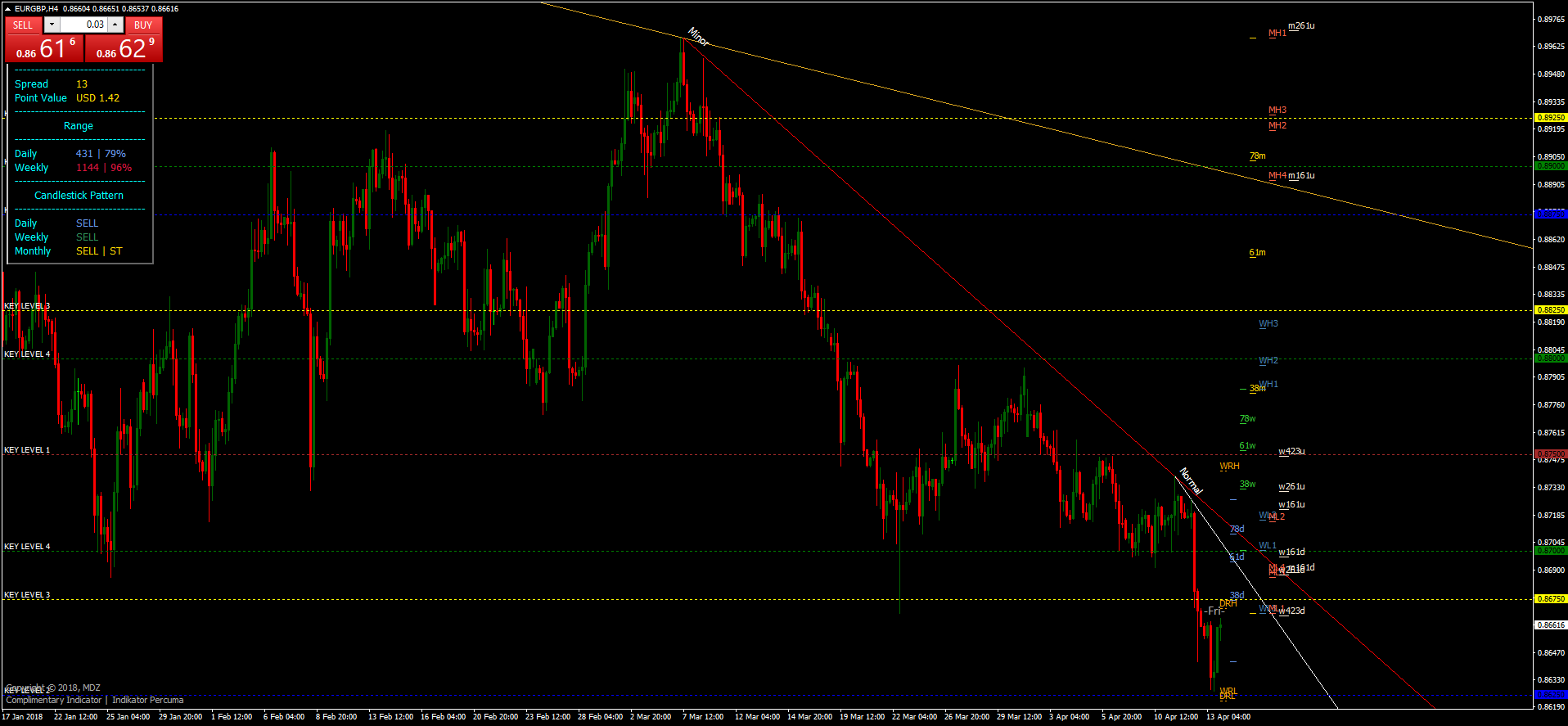This screenshot has width=1568, height=726.
Task: Click the 0.03 lot volume field
Action: click(x=83, y=25)
